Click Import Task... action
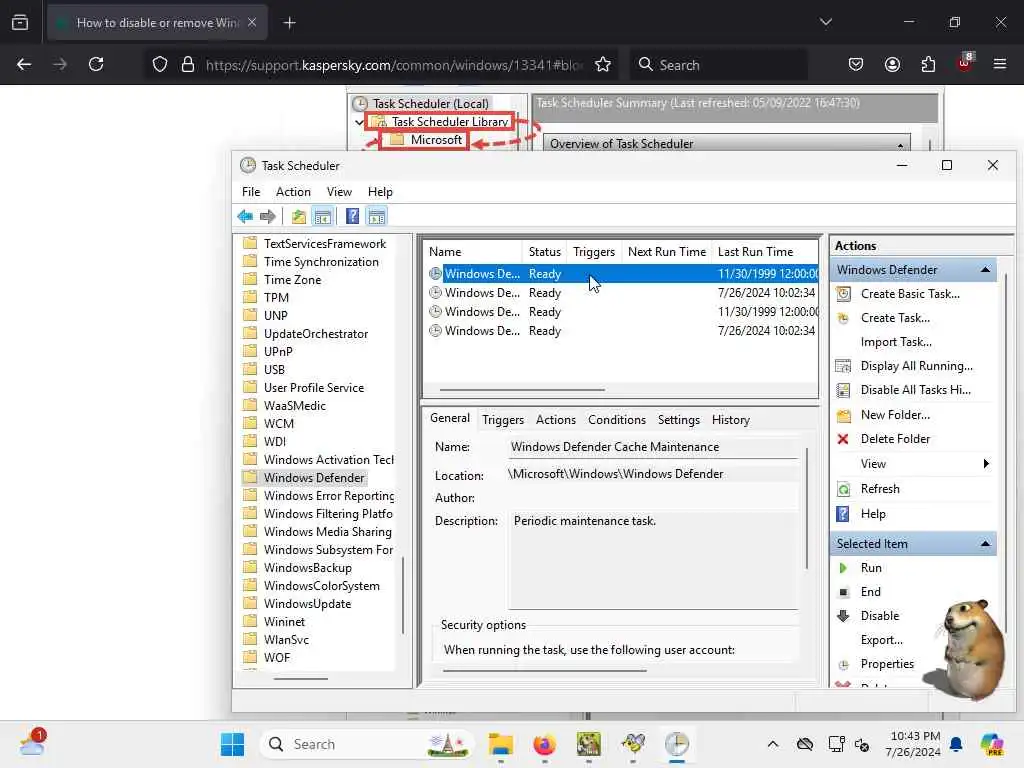Viewport: 1024px width, 768px height. (896, 342)
